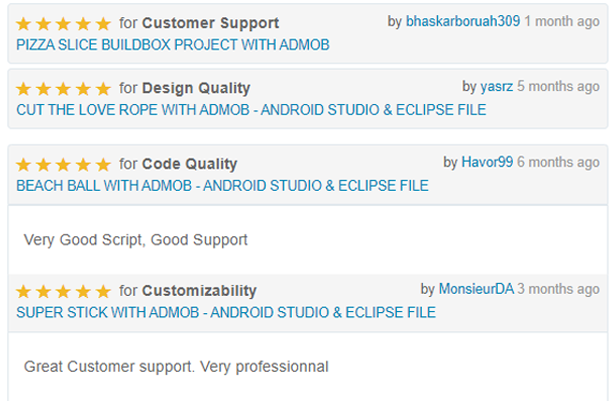Click the 'Great Customer support' review text

click(x=175, y=367)
